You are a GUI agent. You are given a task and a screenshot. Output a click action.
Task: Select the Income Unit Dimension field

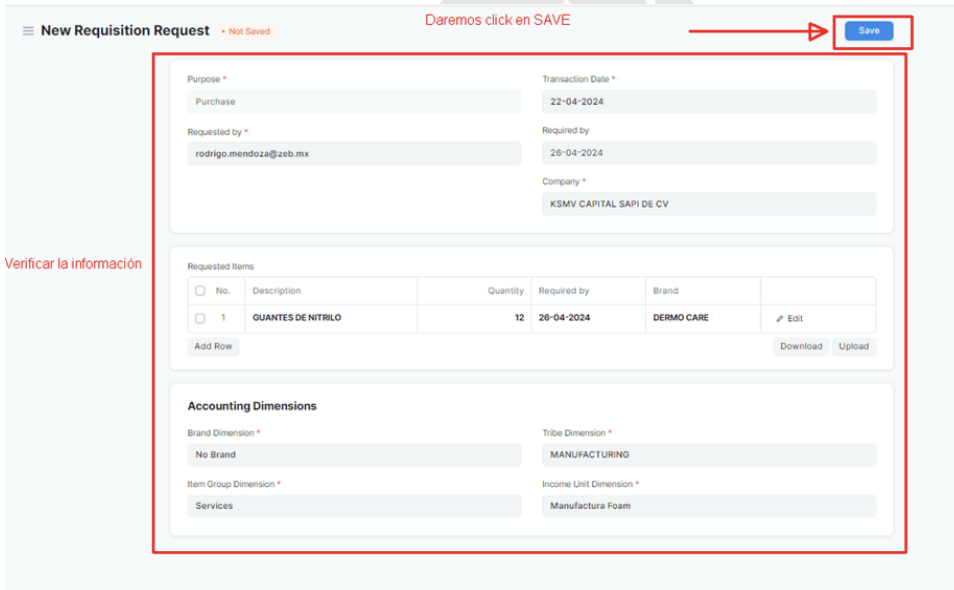[708, 506]
